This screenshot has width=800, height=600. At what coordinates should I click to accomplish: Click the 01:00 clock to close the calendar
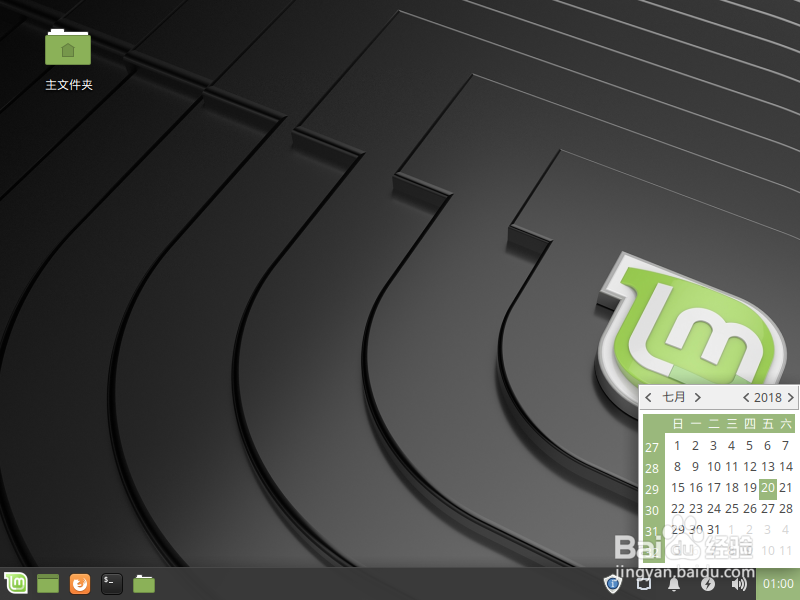click(x=779, y=583)
